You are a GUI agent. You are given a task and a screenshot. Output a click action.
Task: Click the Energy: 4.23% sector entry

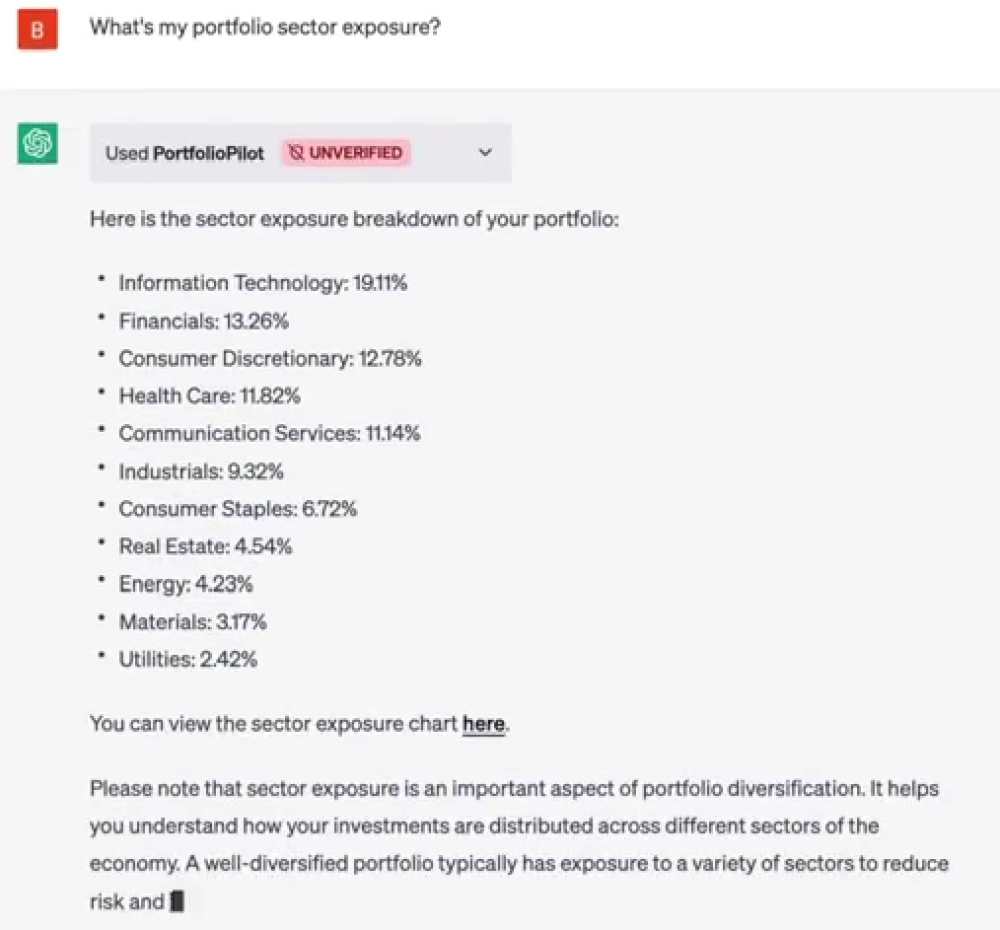(185, 583)
